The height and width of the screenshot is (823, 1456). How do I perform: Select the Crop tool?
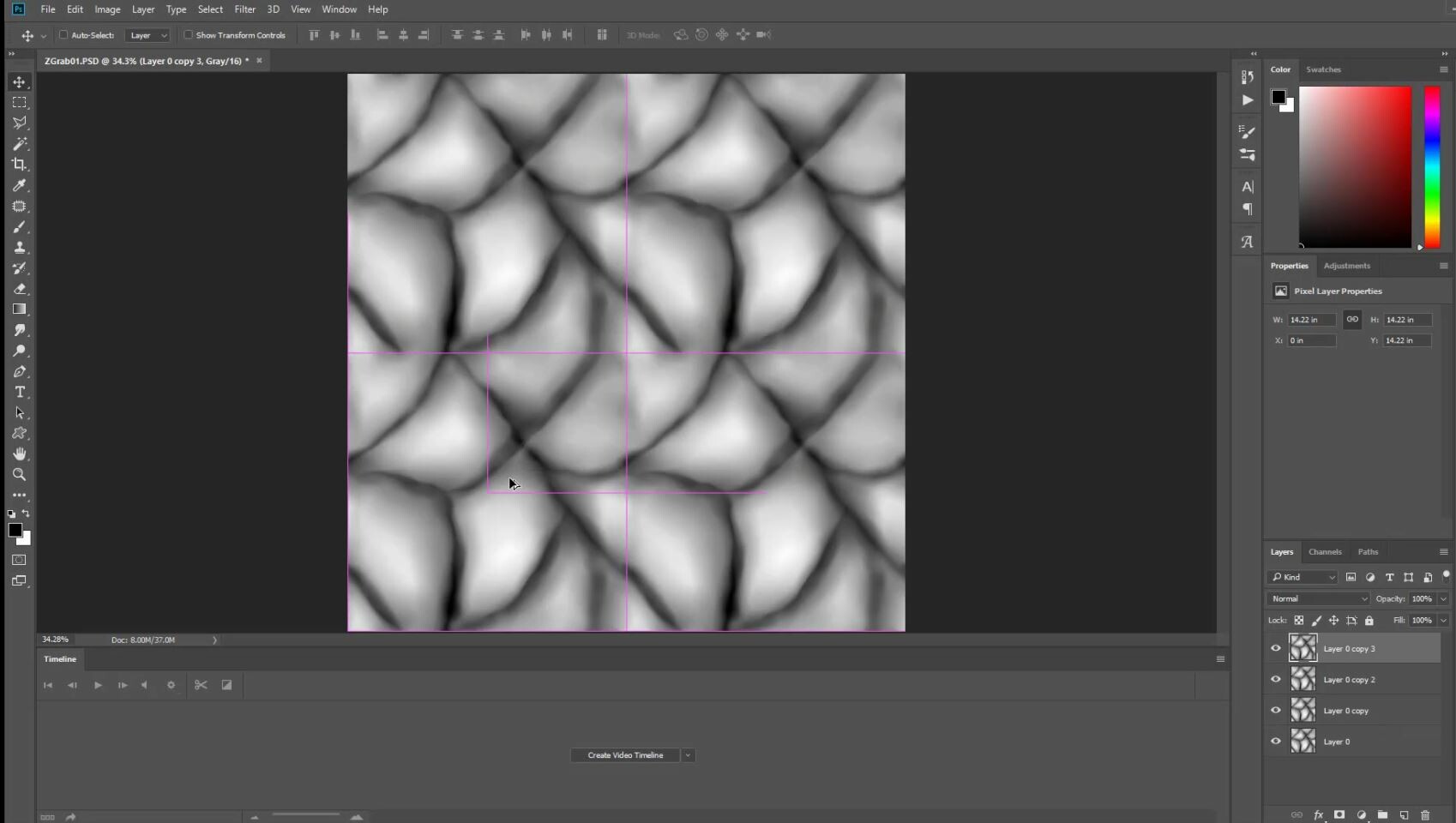[x=19, y=165]
